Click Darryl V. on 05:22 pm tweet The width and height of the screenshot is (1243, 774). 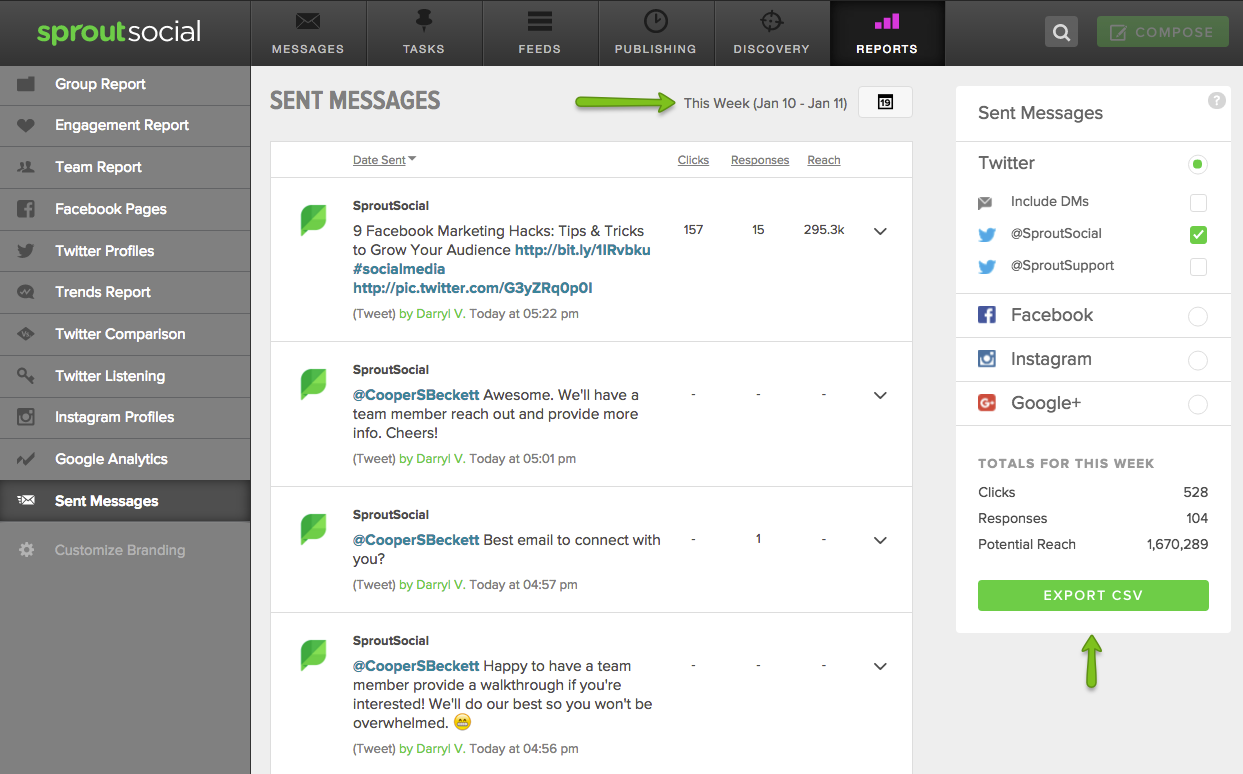[441, 314]
